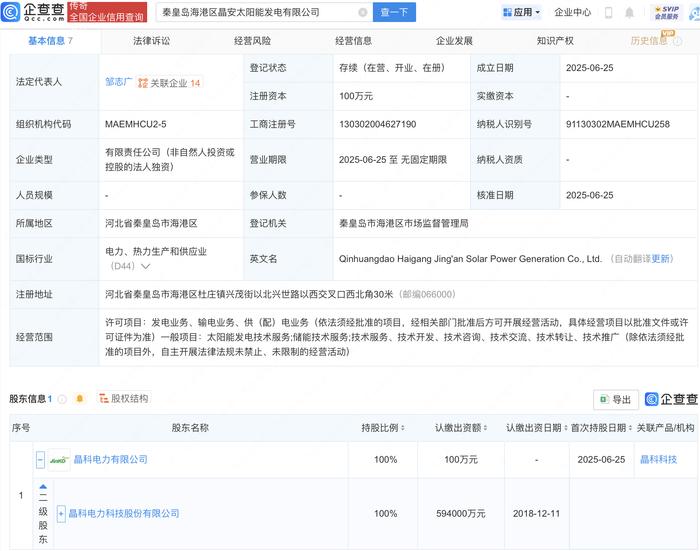The width and height of the screenshot is (700, 551).
Task: Open legal representative 邹志广 link
Action: pos(118,82)
